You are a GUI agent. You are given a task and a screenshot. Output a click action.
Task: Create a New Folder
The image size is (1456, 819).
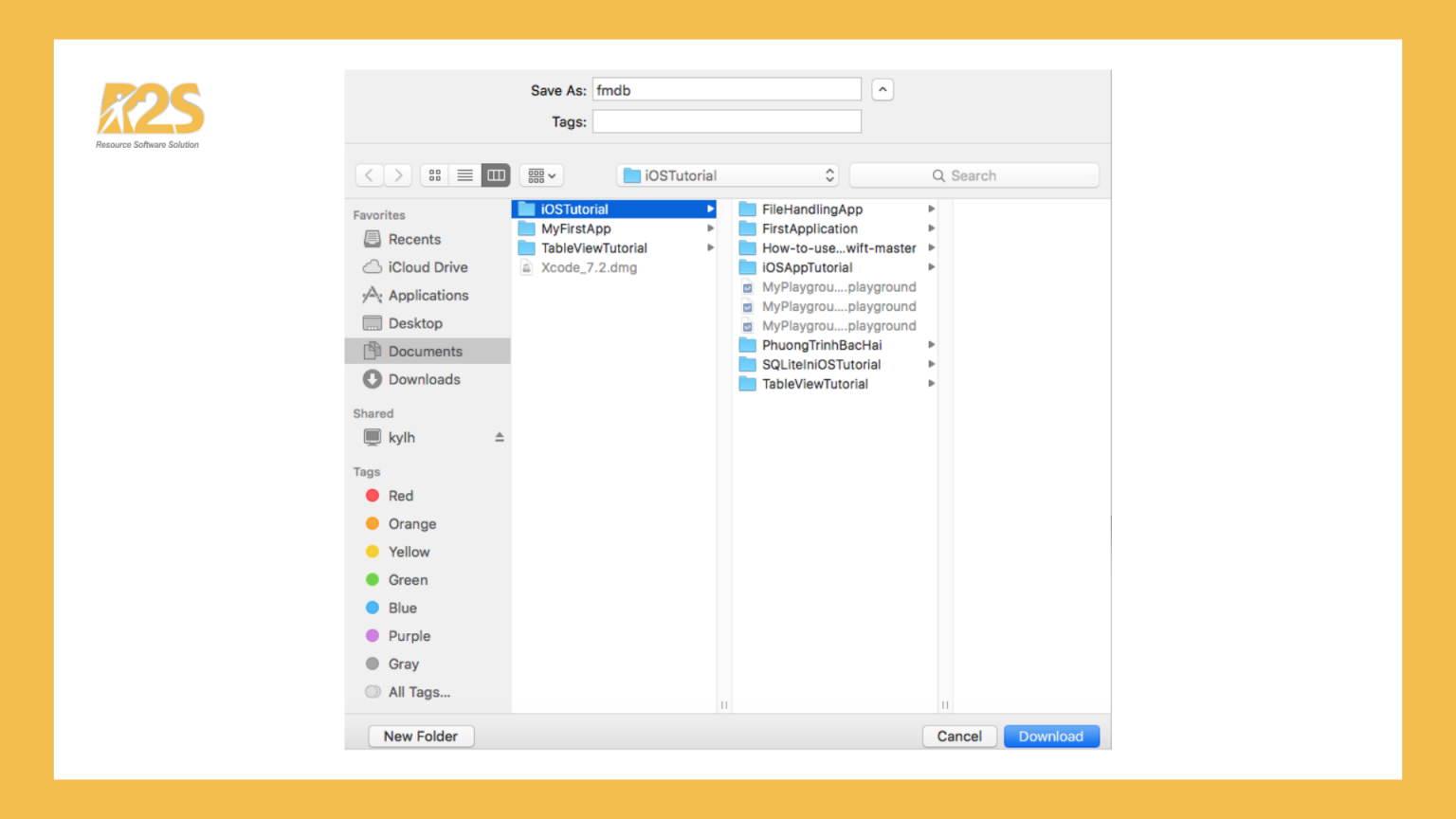click(420, 736)
